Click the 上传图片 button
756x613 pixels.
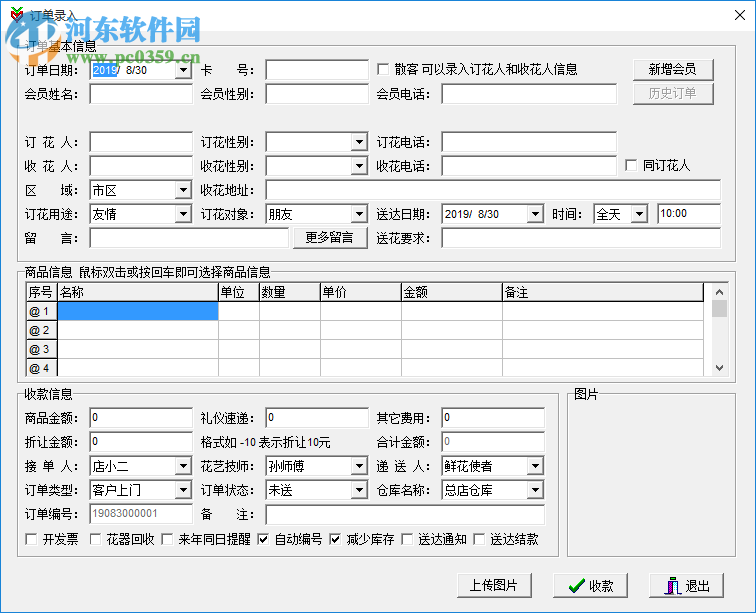[494, 586]
